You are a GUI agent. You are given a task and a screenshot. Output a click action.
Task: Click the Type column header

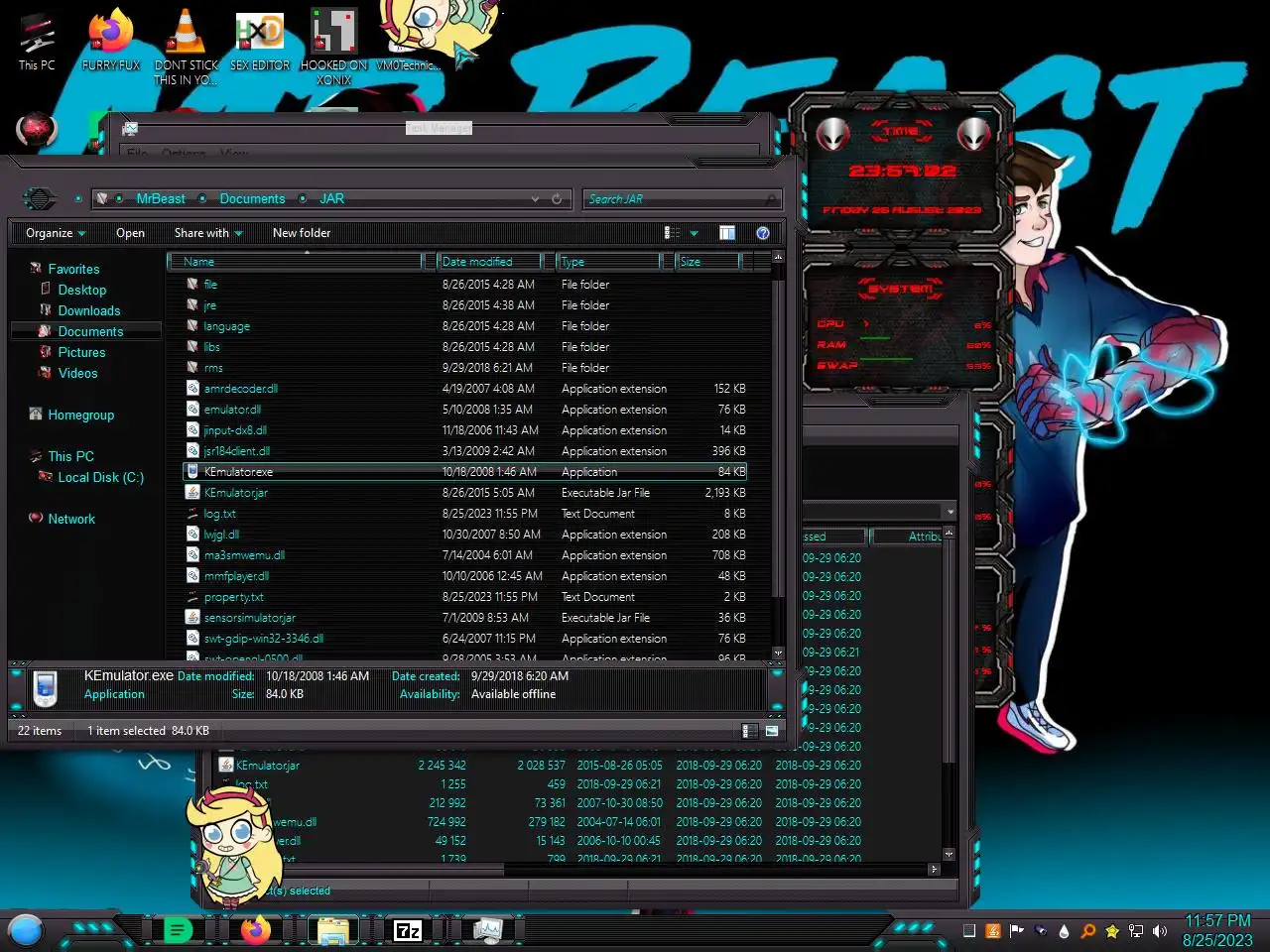point(608,262)
